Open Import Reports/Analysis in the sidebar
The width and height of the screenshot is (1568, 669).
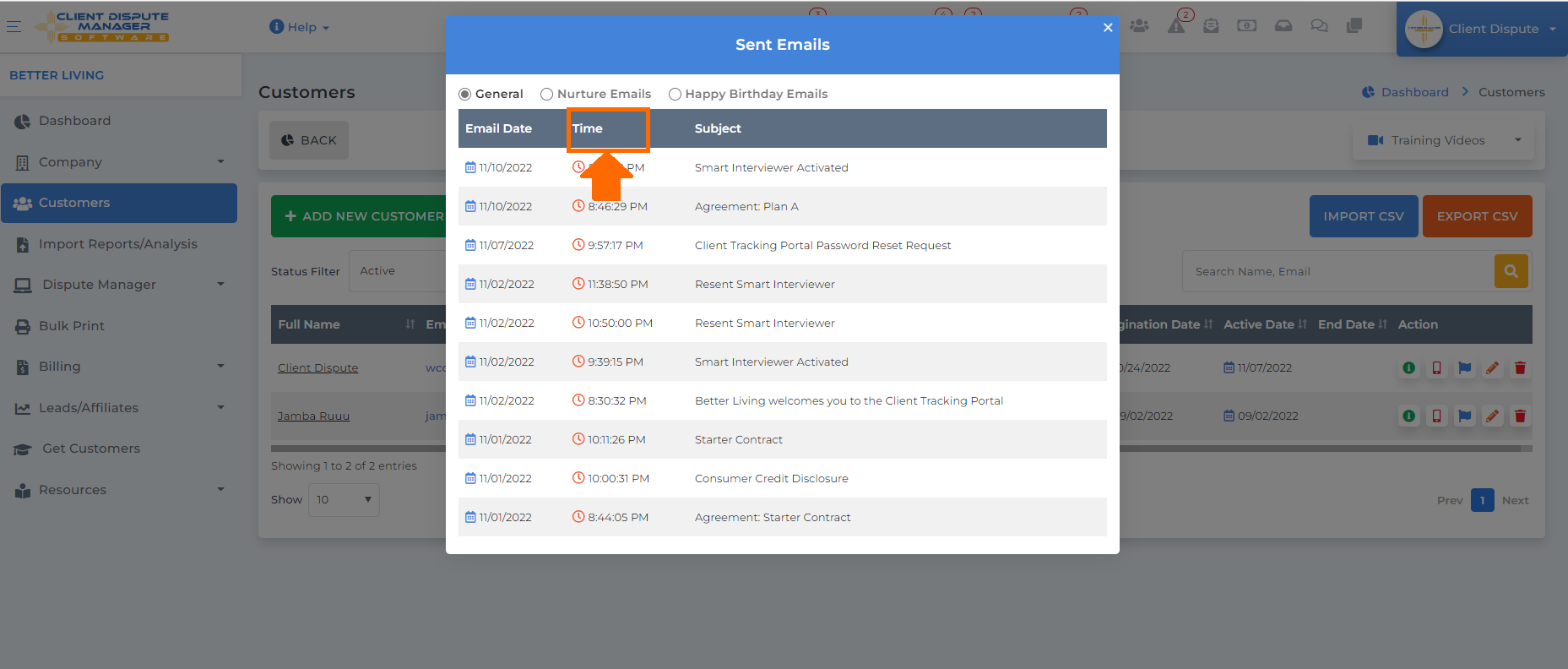coord(118,244)
